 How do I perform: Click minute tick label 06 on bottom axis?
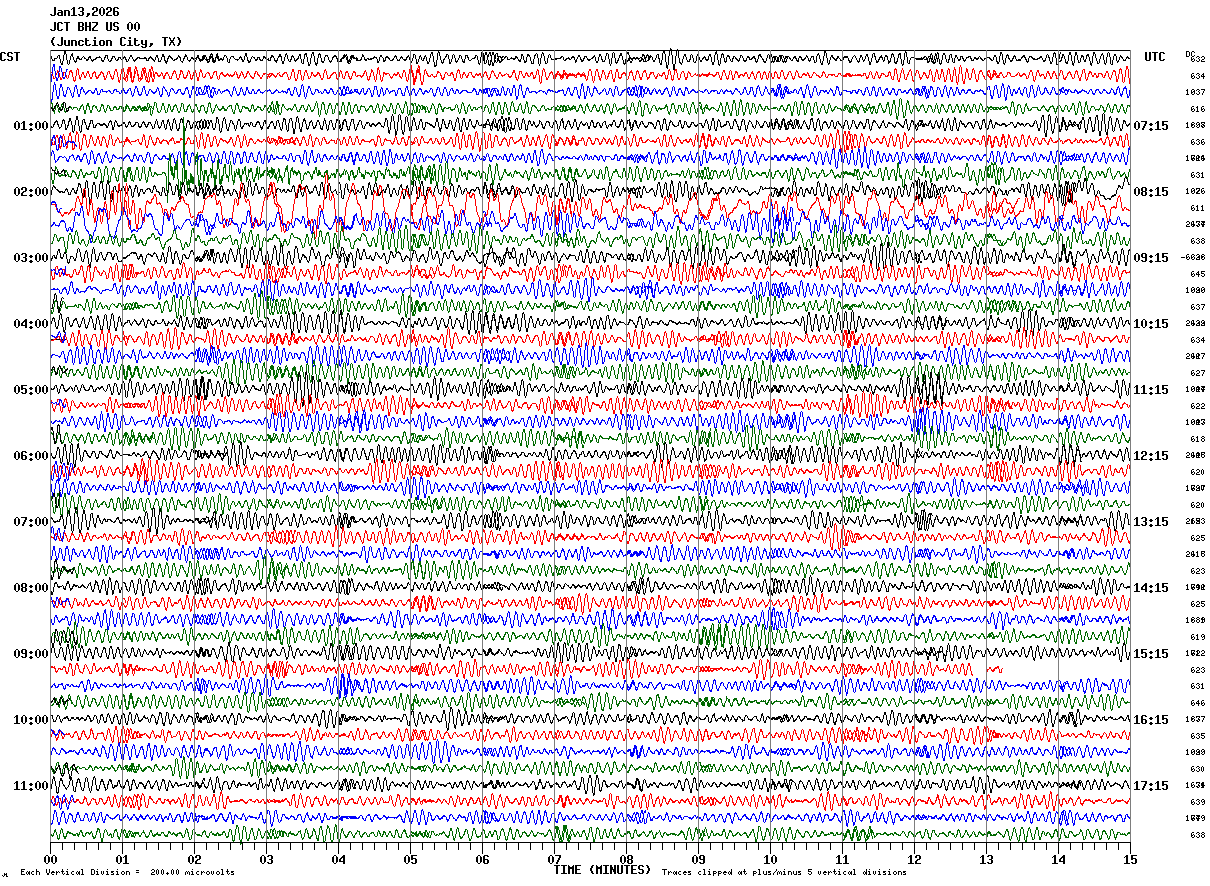click(x=482, y=859)
